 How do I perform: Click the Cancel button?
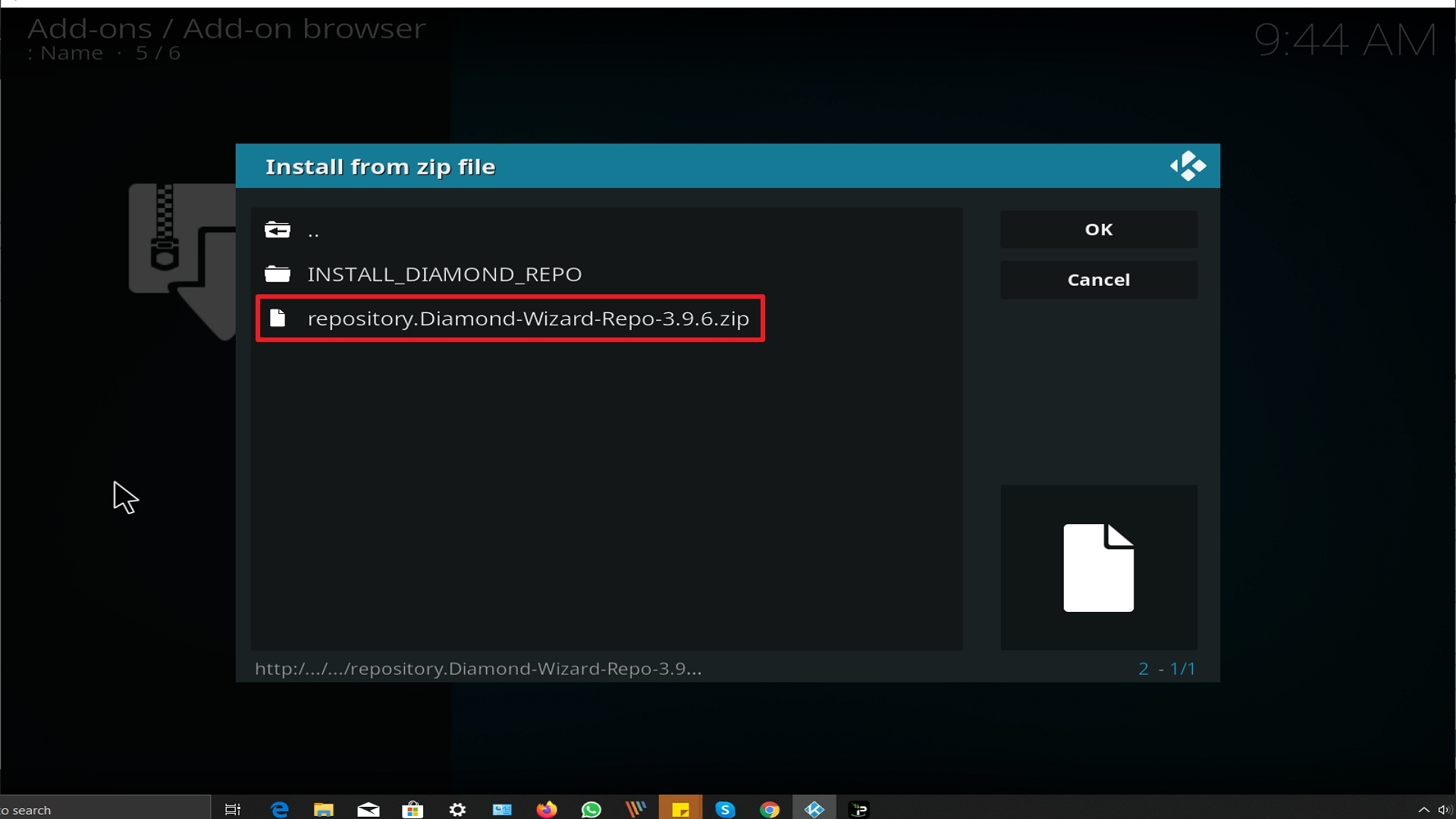click(x=1098, y=280)
